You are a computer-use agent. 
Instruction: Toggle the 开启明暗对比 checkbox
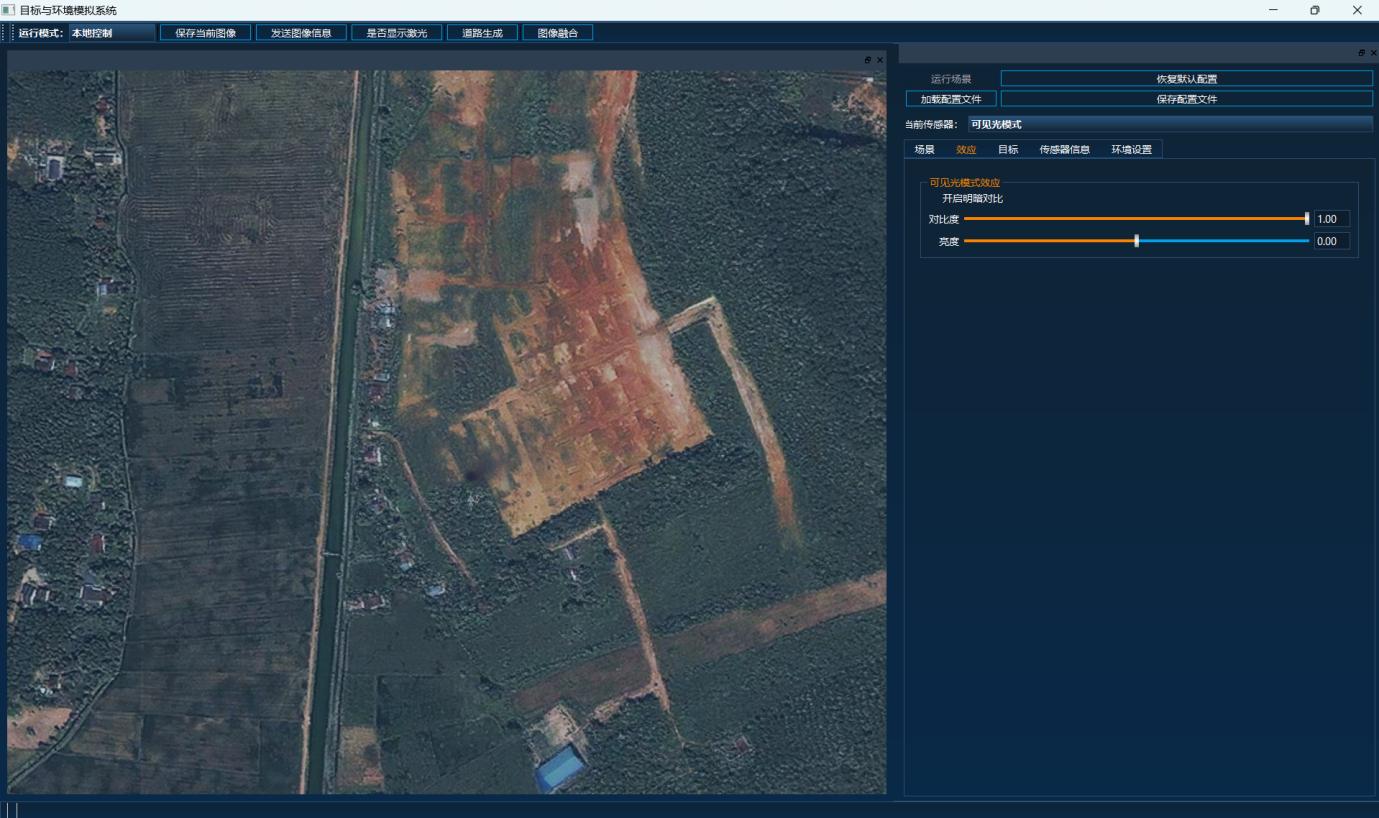coord(971,198)
